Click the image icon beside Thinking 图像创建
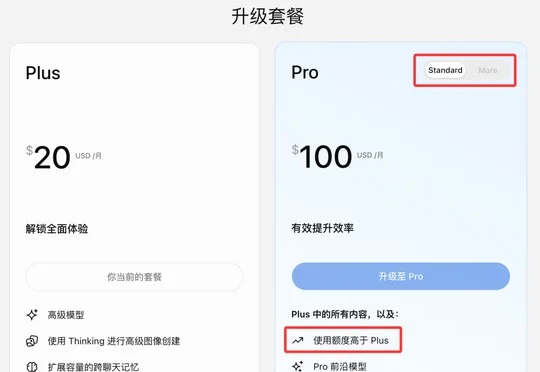Image resolution: width=540 pixels, height=372 pixels. tap(32, 341)
